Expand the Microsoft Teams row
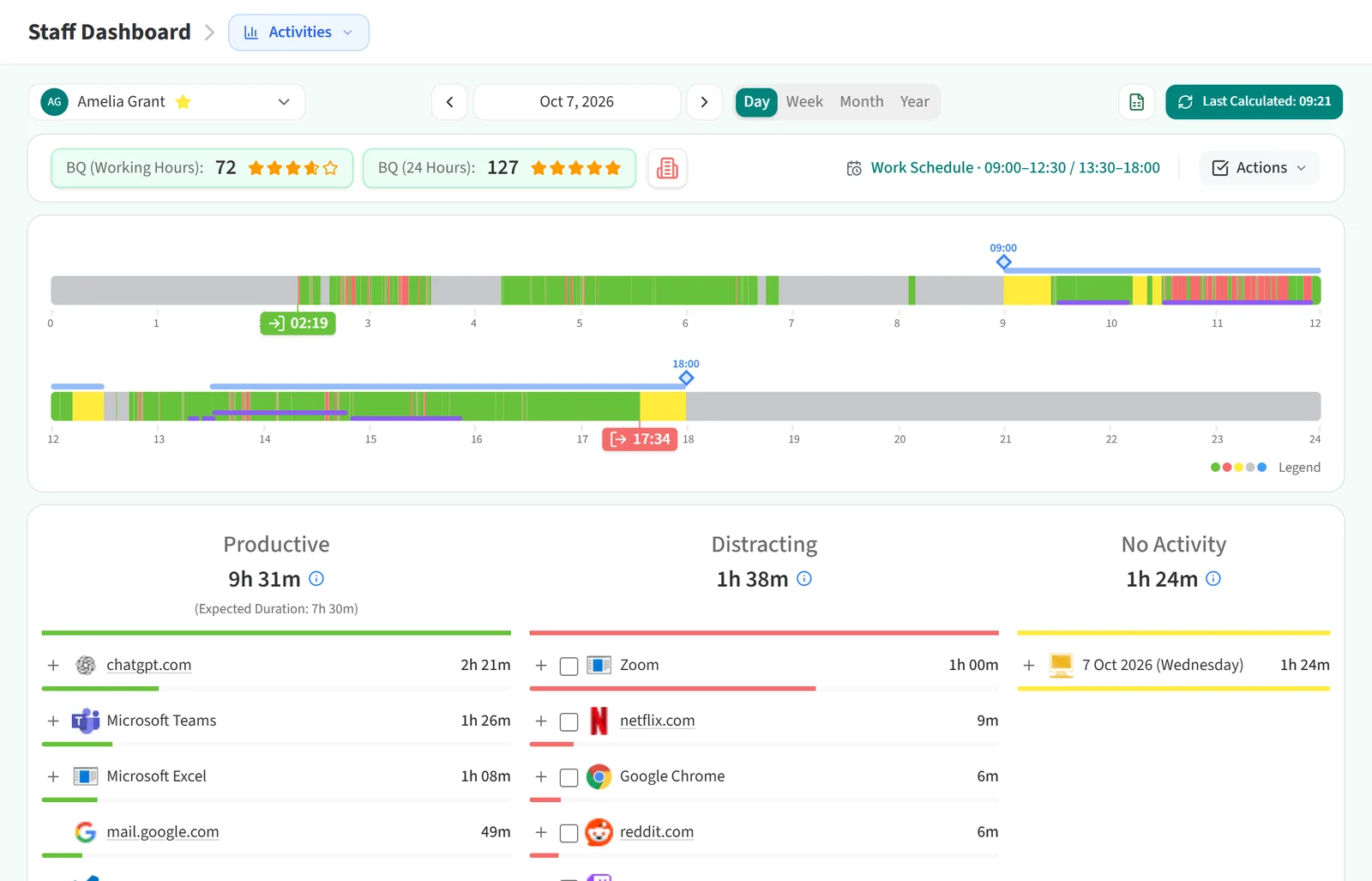1372x881 pixels. pyautogui.click(x=53, y=721)
